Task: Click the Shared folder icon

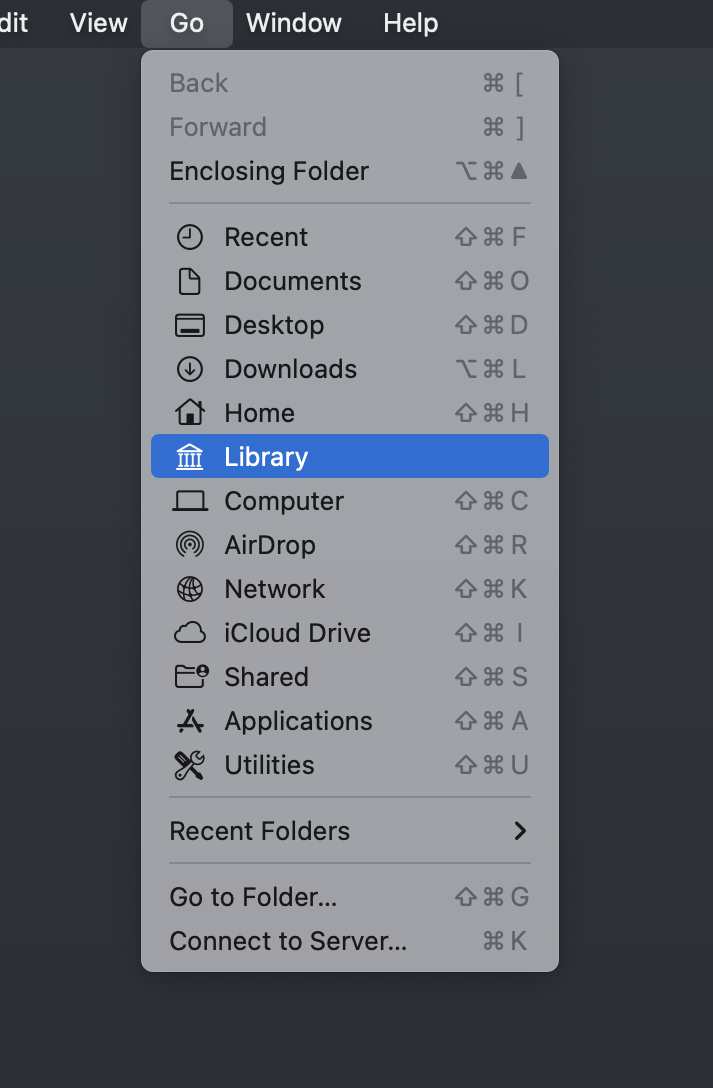Action: coord(189,677)
